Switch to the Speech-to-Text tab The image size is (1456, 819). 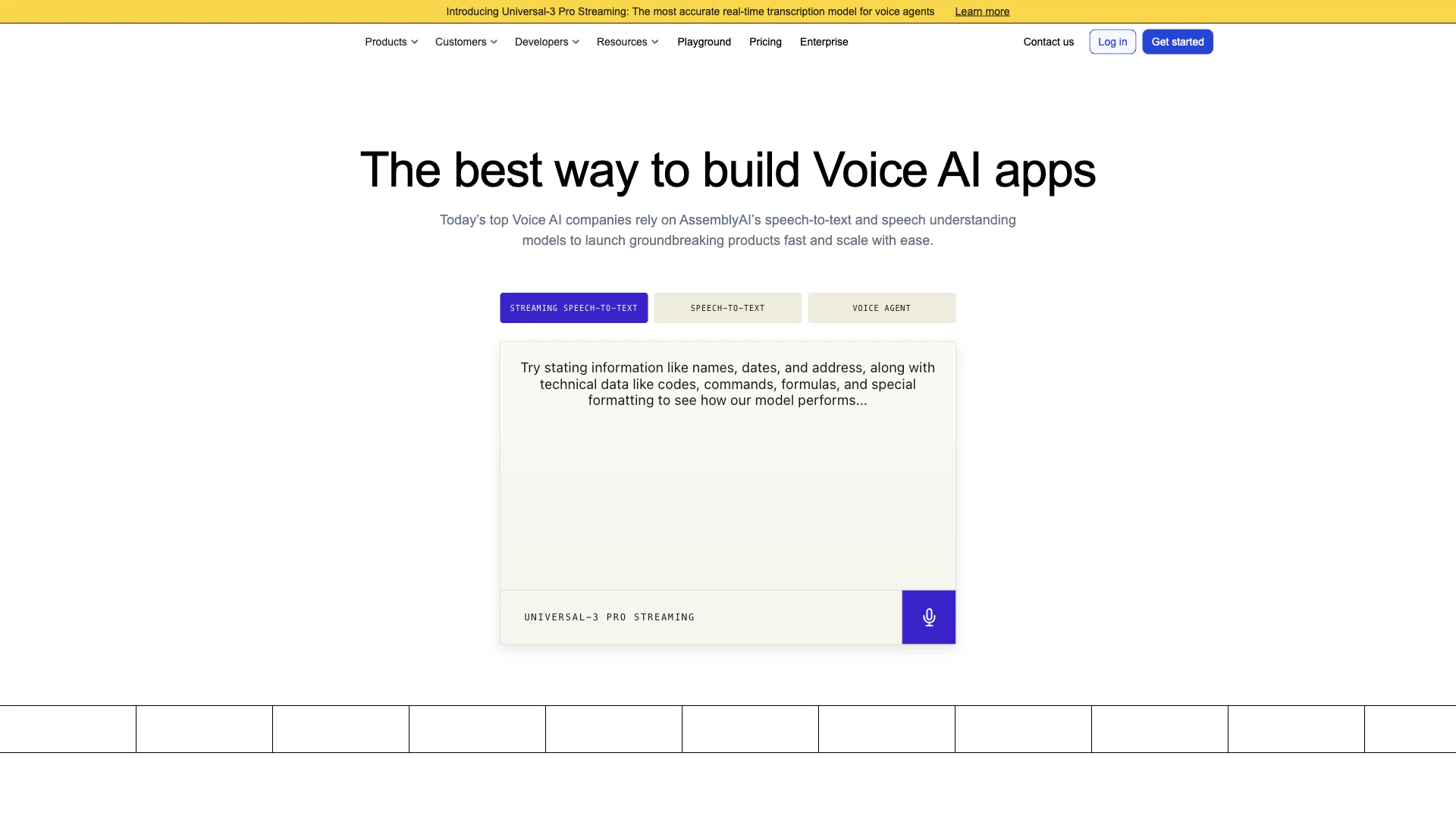click(x=727, y=308)
